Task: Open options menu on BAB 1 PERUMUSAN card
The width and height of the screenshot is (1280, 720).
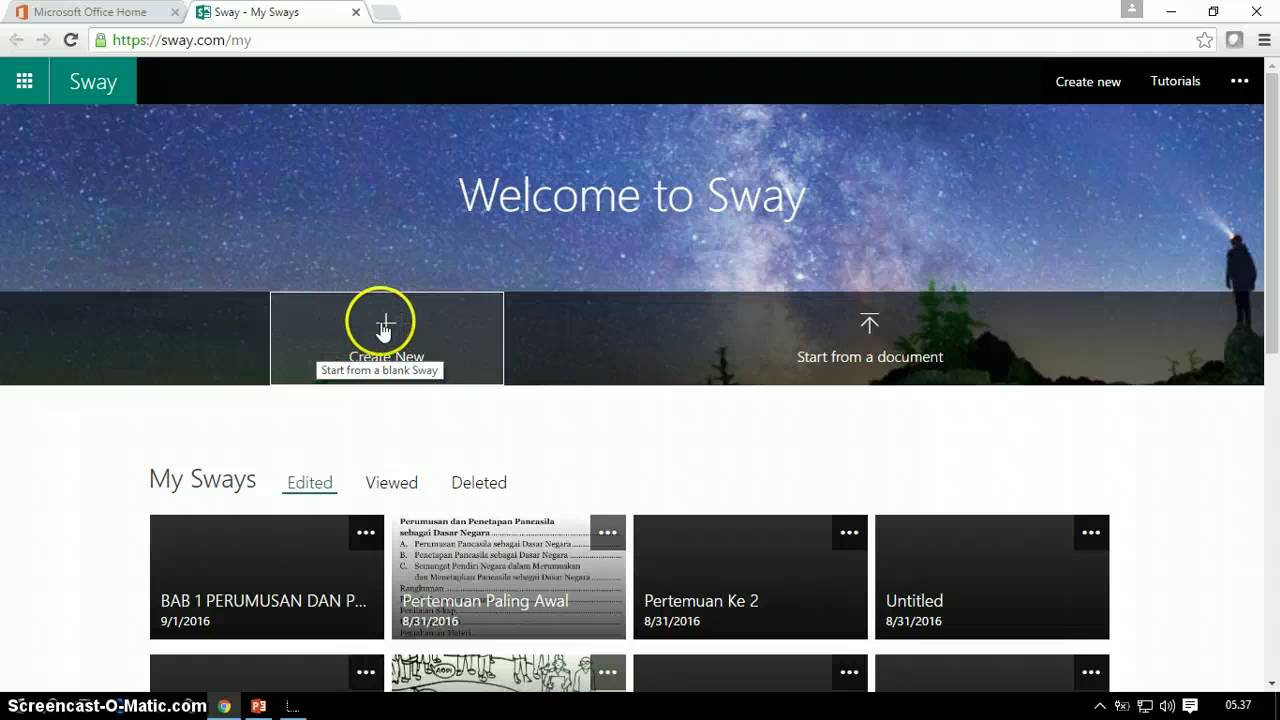Action: pos(366,533)
